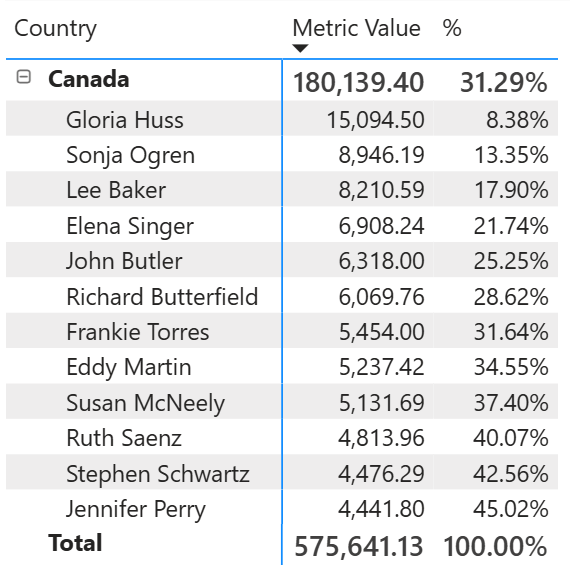The image size is (570, 570).
Task: Select the Country column header
Action: 55,28
